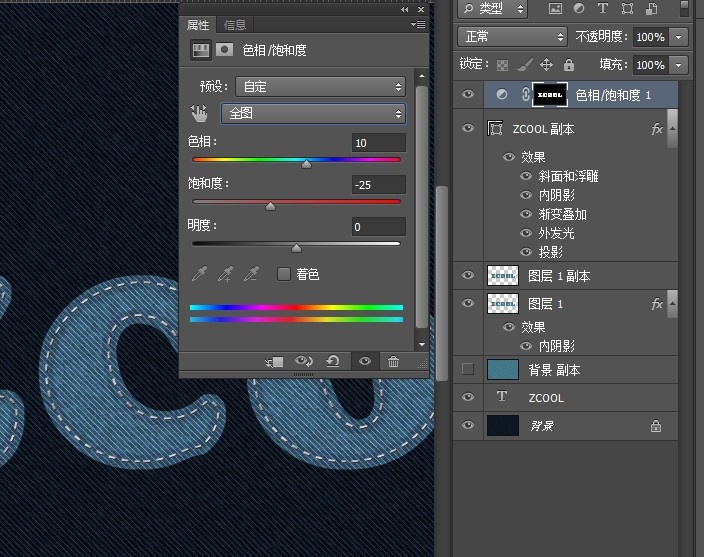Open the 正常 blend mode dropdown
The image size is (704, 557).
click(513, 37)
